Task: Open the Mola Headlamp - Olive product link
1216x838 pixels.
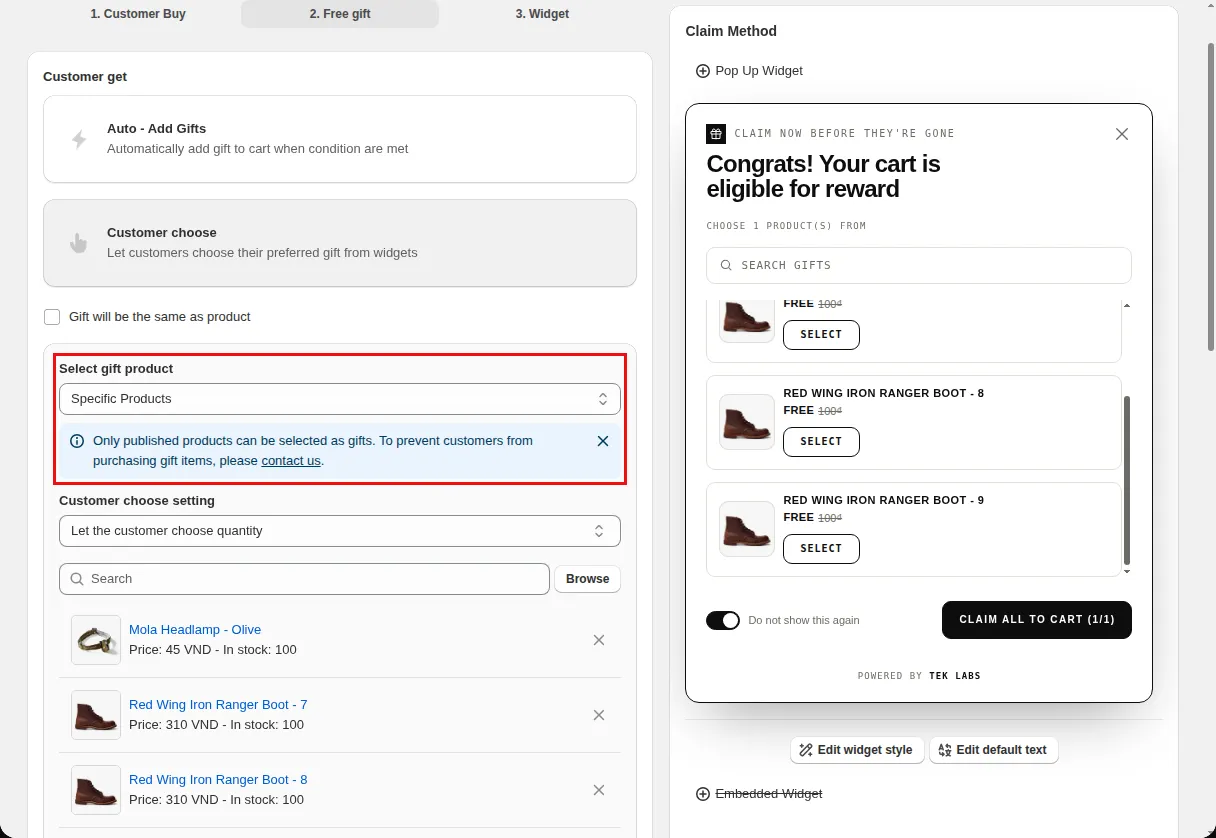Action: 195,630
